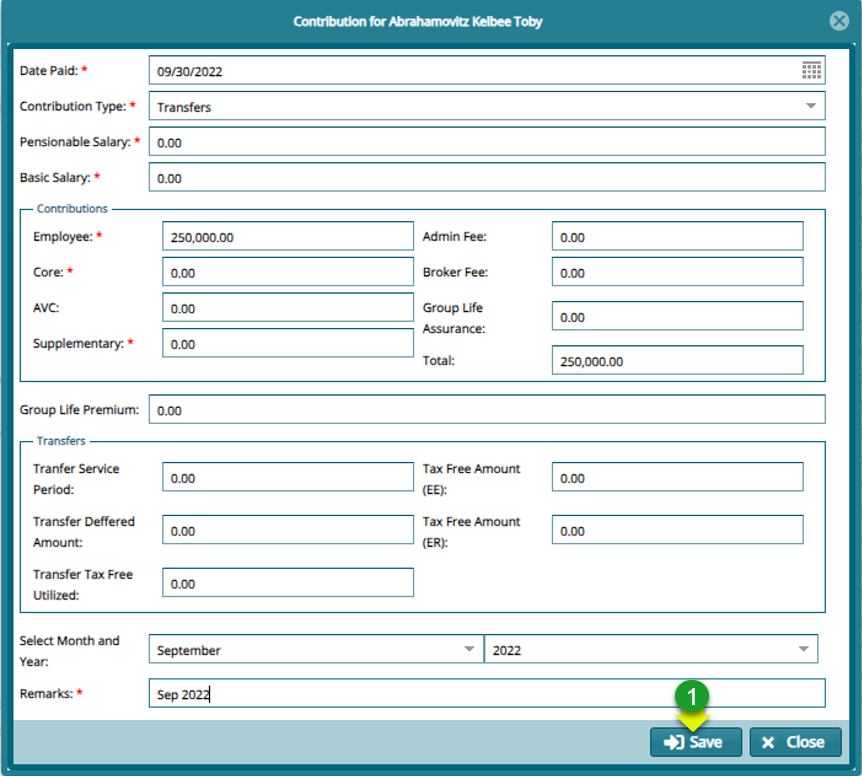Image resolution: width=862 pixels, height=776 pixels.
Task: Click the Save button
Action: (696, 742)
